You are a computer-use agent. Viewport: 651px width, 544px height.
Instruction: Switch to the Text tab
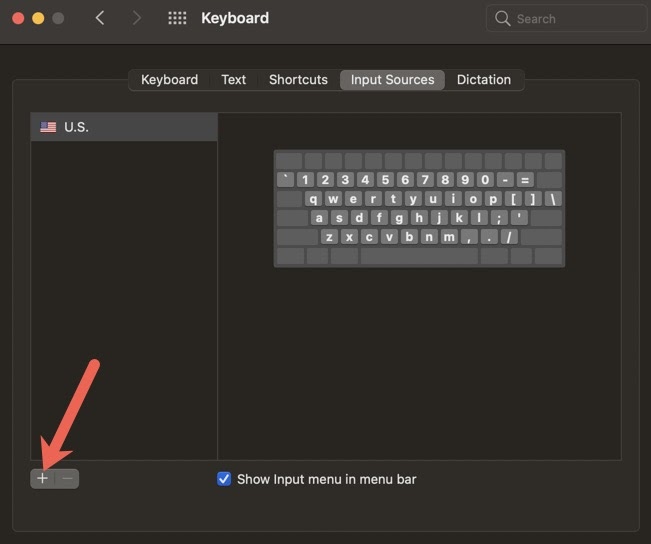(x=234, y=80)
